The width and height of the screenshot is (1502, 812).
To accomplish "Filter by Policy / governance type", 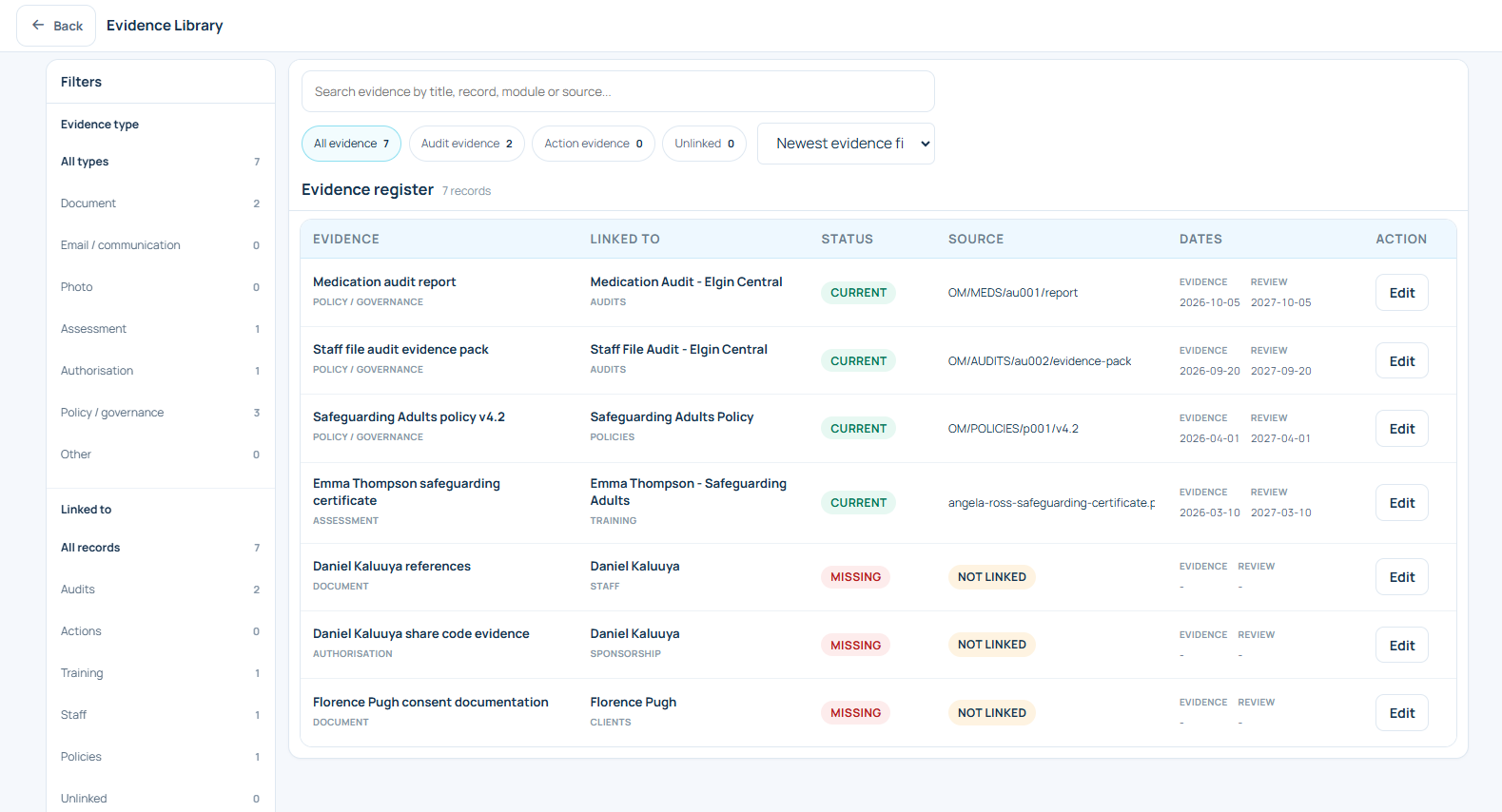I will (x=160, y=413).
